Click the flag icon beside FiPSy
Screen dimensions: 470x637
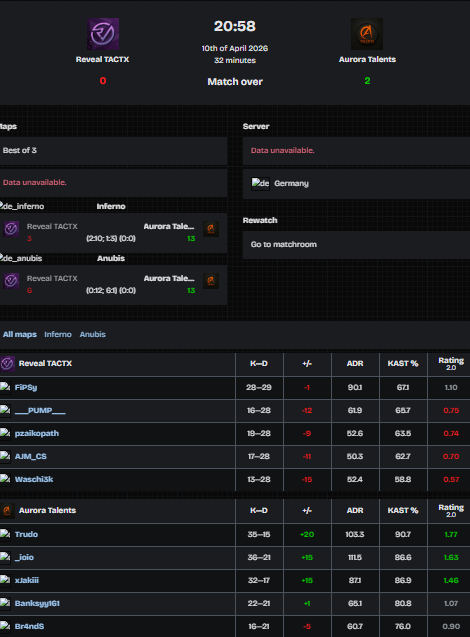click(x=5, y=387)
